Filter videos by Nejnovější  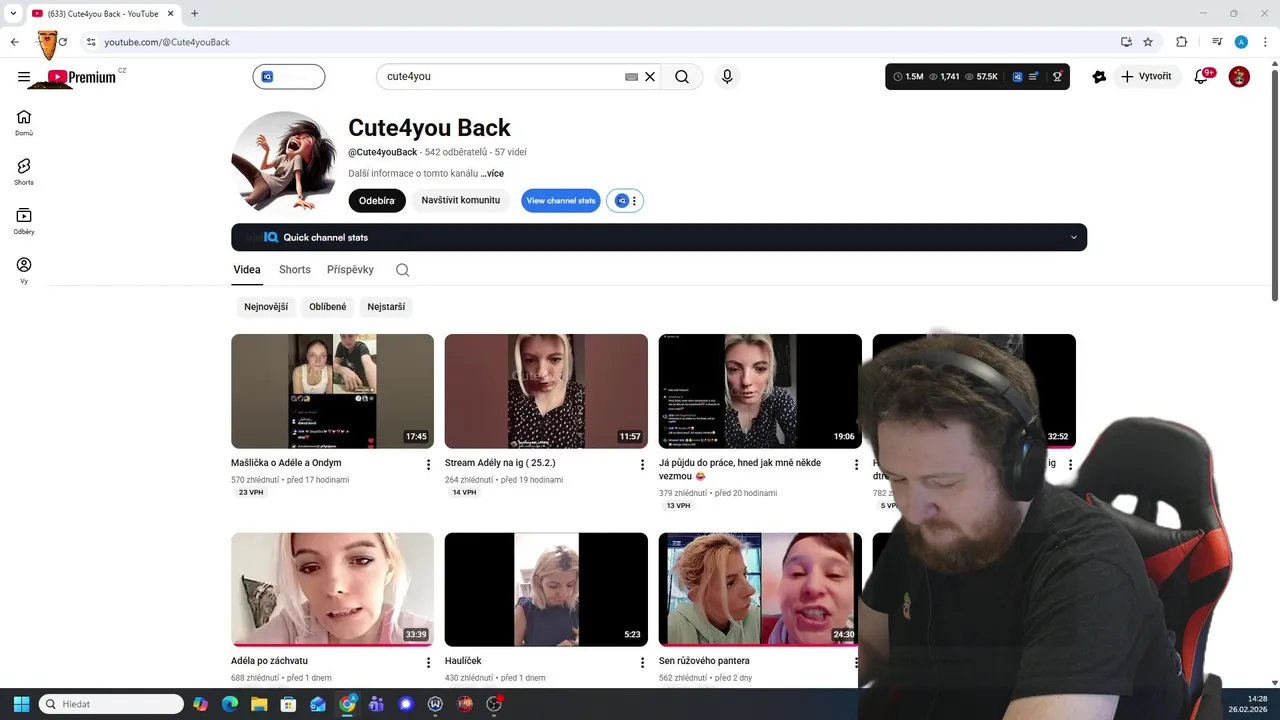tap(266, 307)
